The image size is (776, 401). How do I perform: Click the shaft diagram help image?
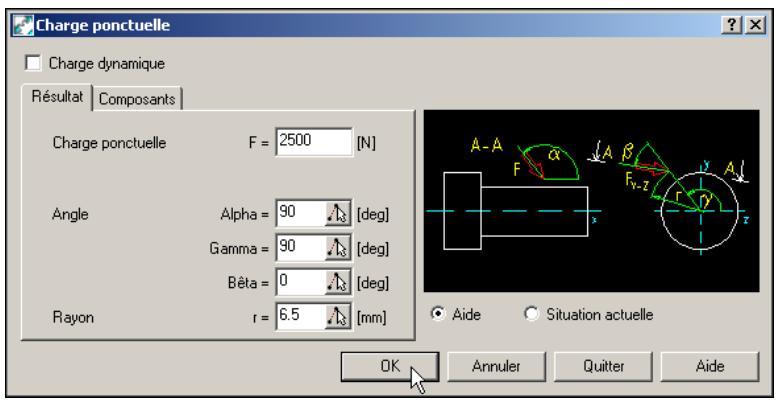[x=591, y=200]
